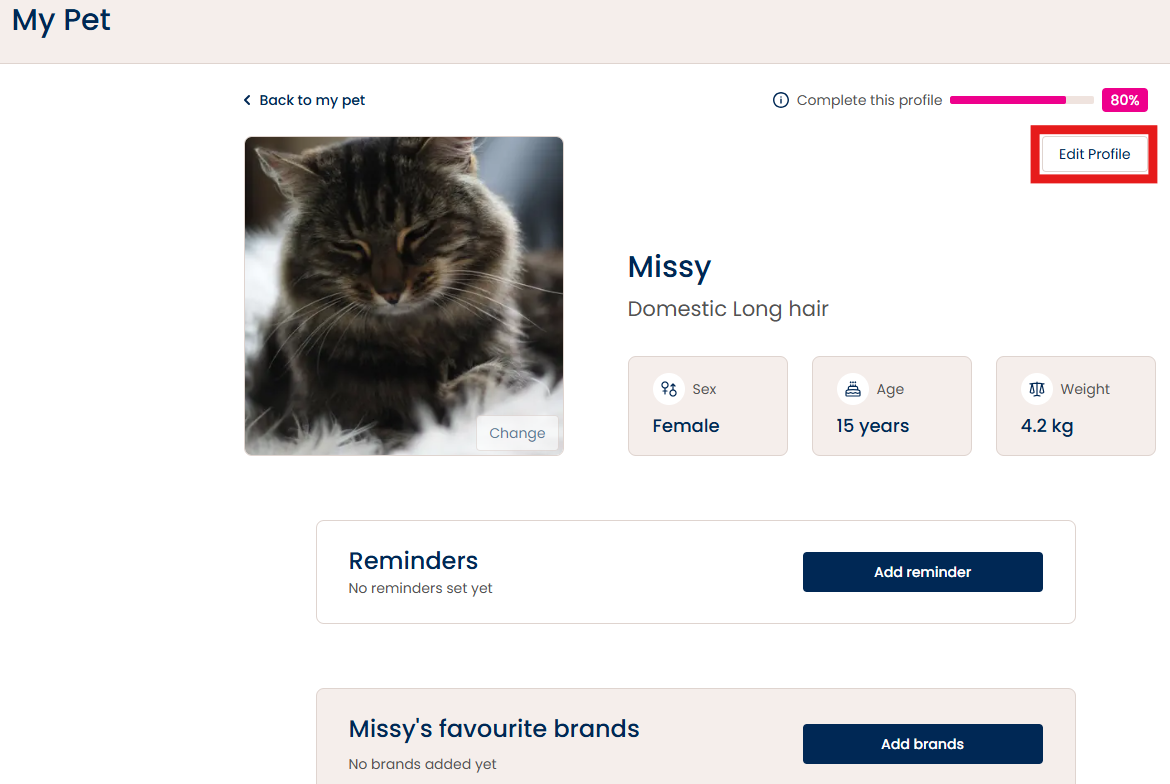The height and width of the screenshot is (784, 1170).
Task: Select the Weight 4.2 kg card
Action: 1075,406
